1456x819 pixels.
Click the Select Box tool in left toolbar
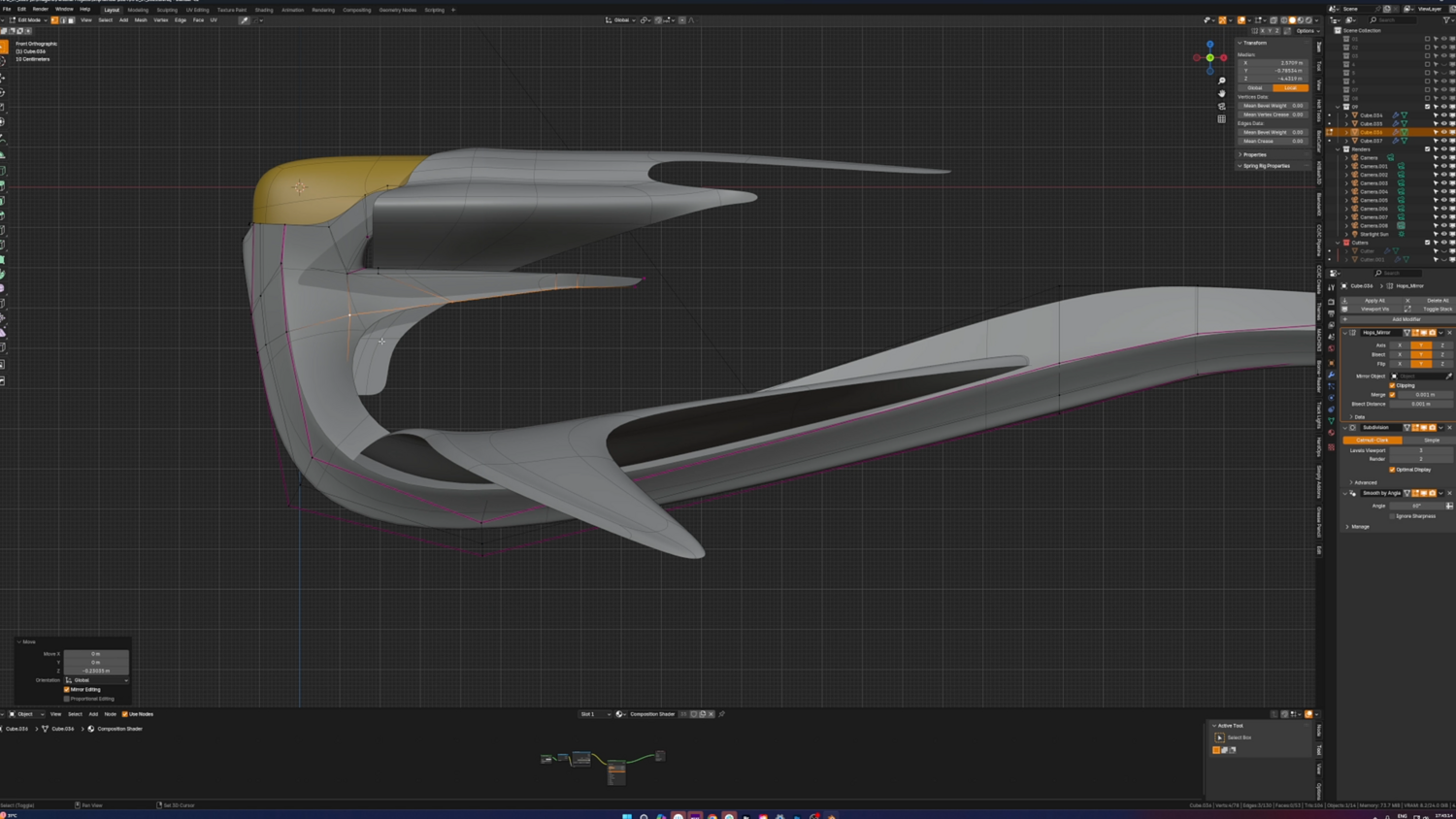click(x=4, y=47)
